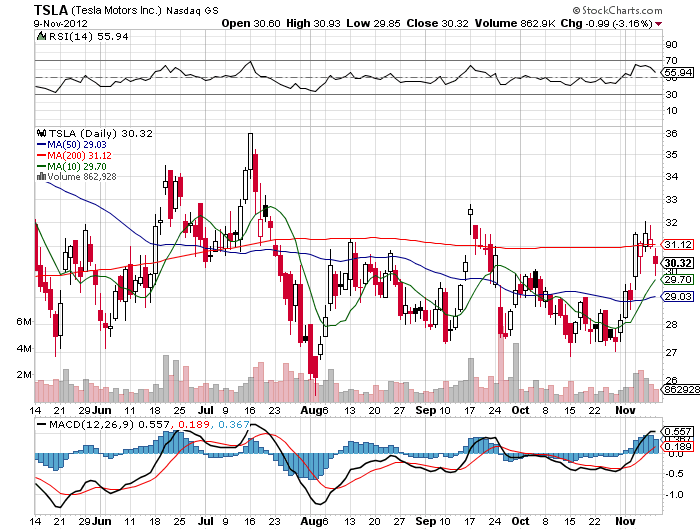Viewport: 700px width, 530px height.
Task: Click the Chg -0.99 (-3.16%) value
Action: 607,23
